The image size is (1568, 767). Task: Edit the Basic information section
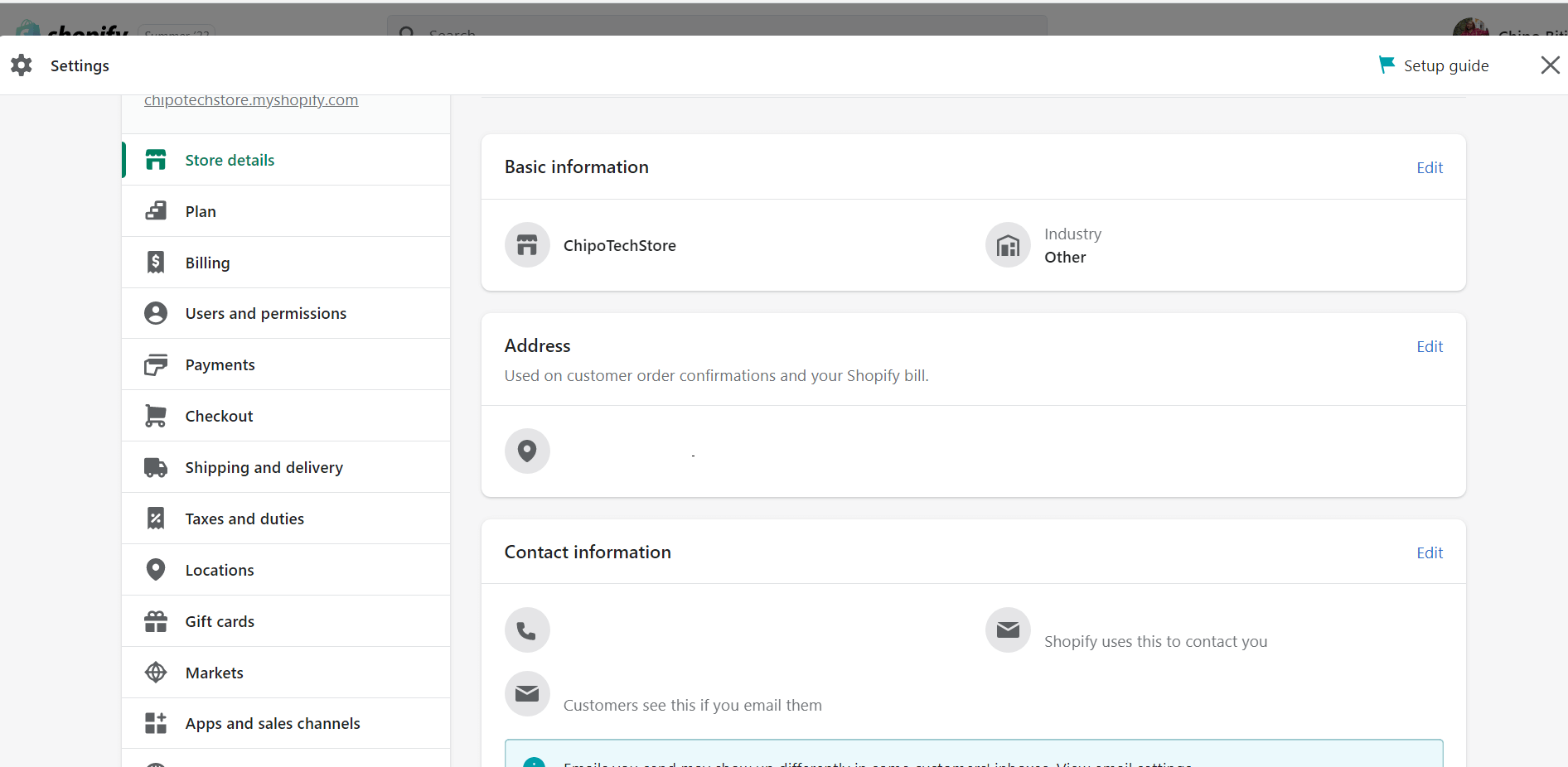tap(1430, 167)
